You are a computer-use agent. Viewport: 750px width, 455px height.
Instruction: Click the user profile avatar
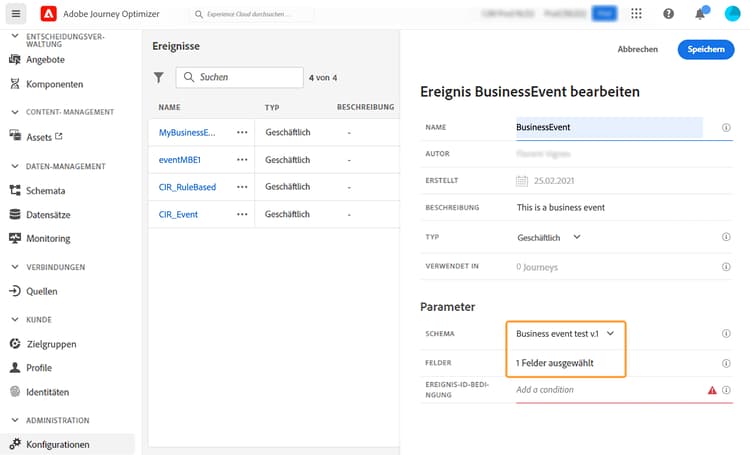pos(732,14)
